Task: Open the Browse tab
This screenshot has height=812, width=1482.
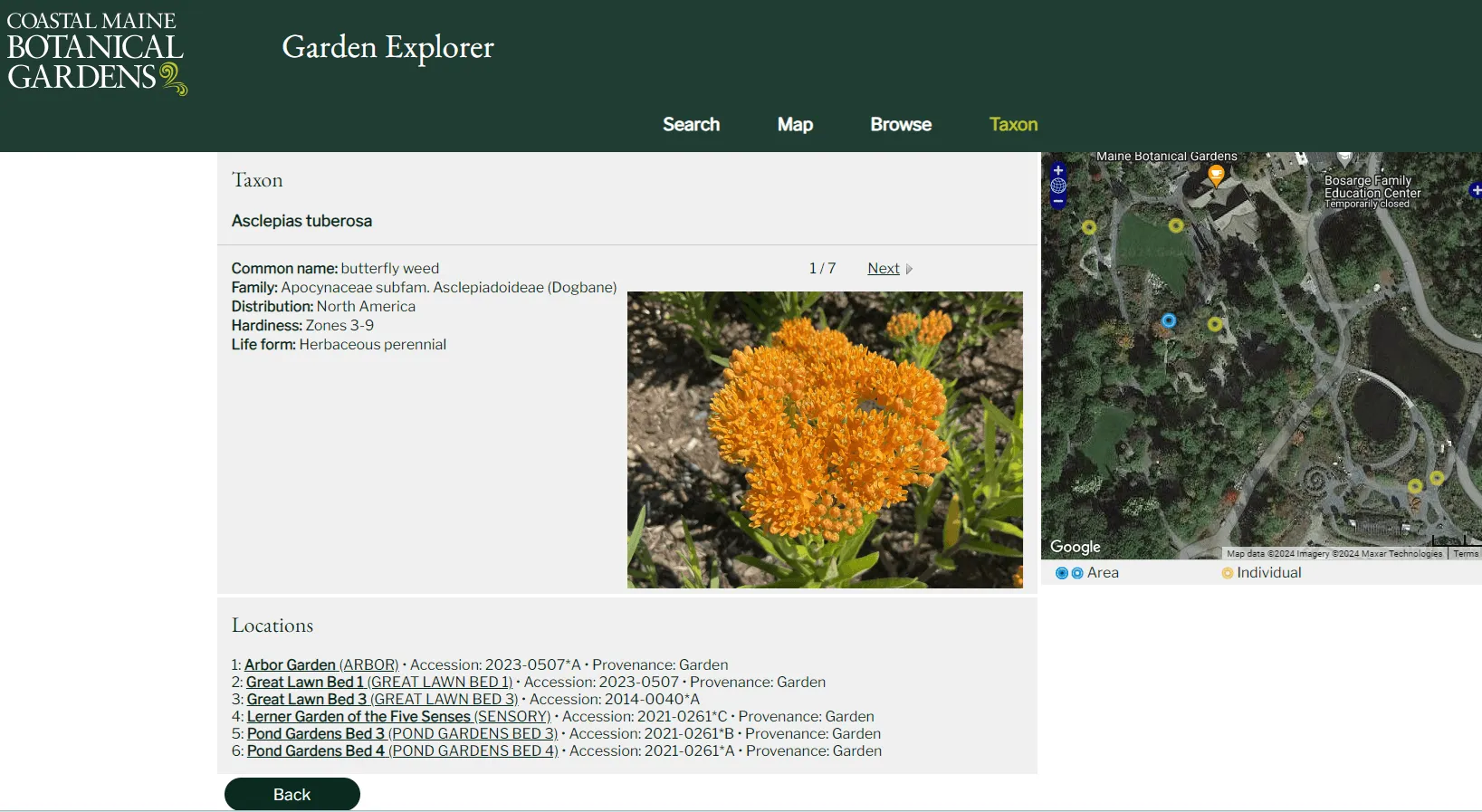Action: coord(901,124)
